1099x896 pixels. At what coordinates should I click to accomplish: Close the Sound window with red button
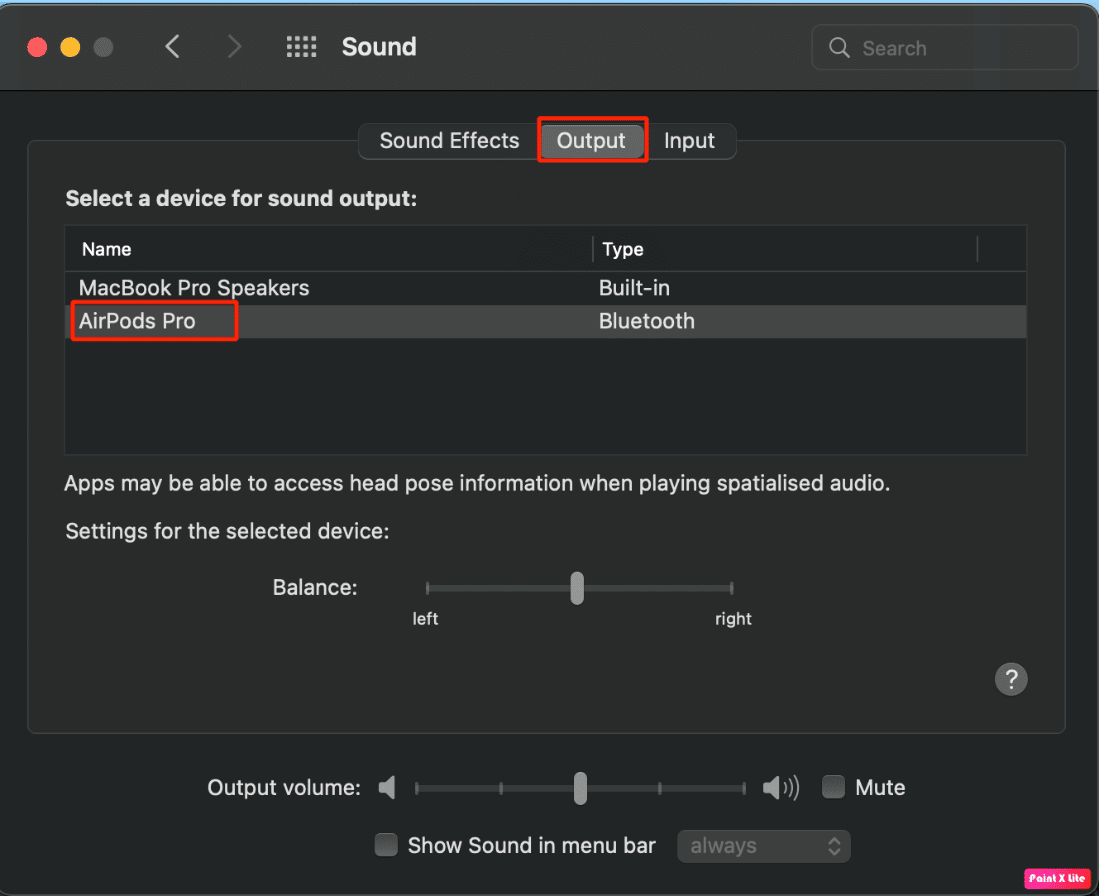37,47
